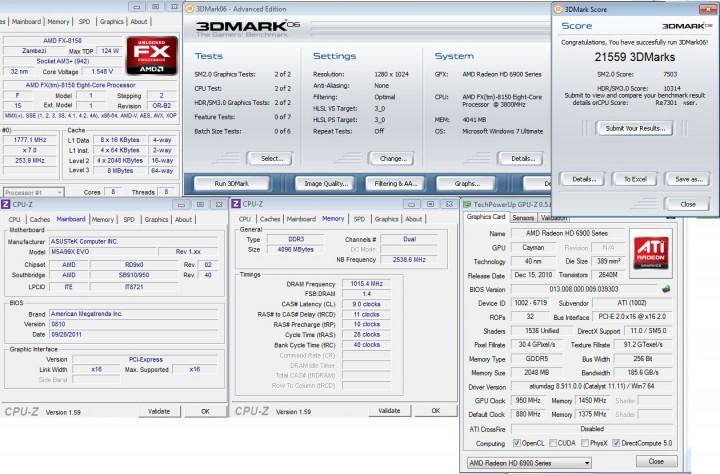
Task: Click the Memory Size 2048 MB field
Action: (536, 372)
